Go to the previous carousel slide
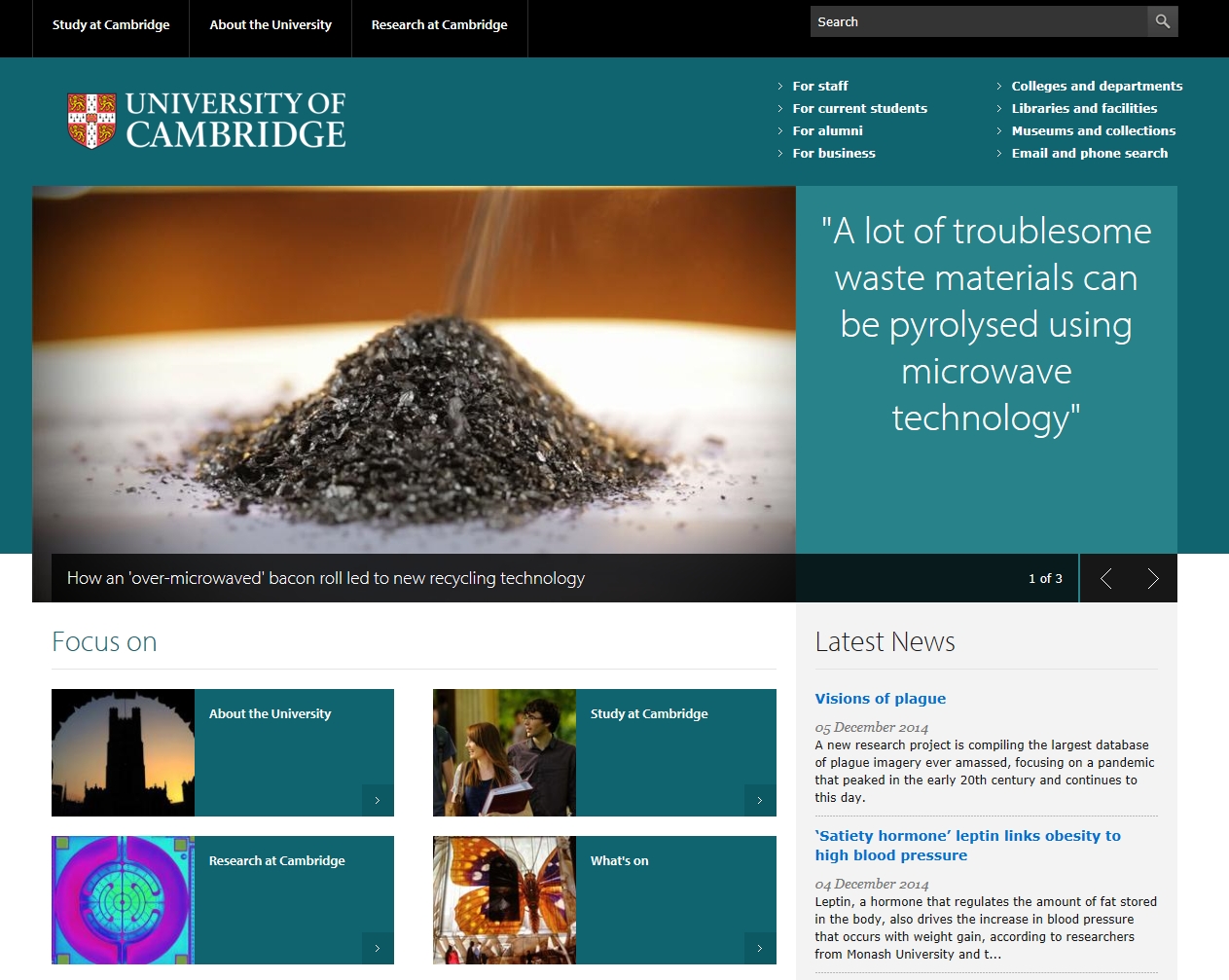 click(x=1105, y=579)
